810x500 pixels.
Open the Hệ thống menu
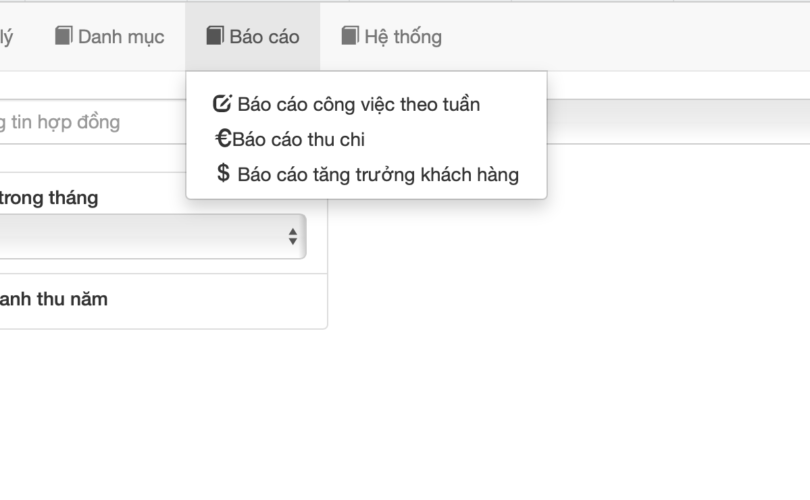[x=391, y=37]
